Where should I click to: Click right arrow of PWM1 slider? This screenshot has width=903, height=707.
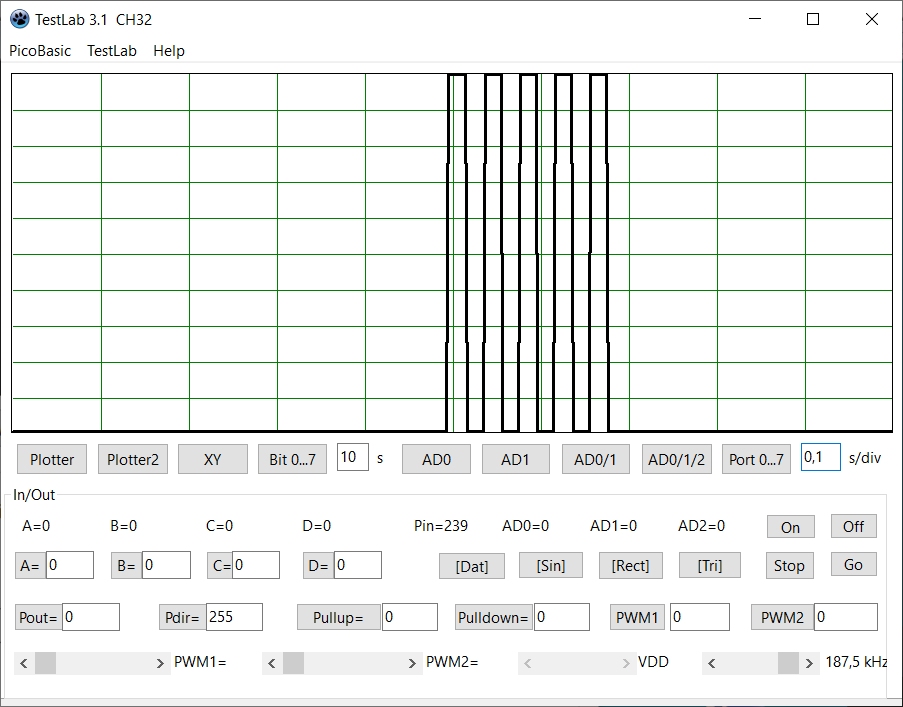tap(160, 663)
